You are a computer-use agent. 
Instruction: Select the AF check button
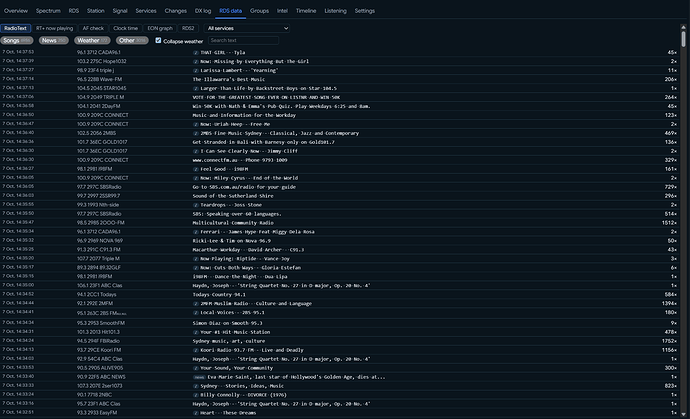click(x=93, y=28)
